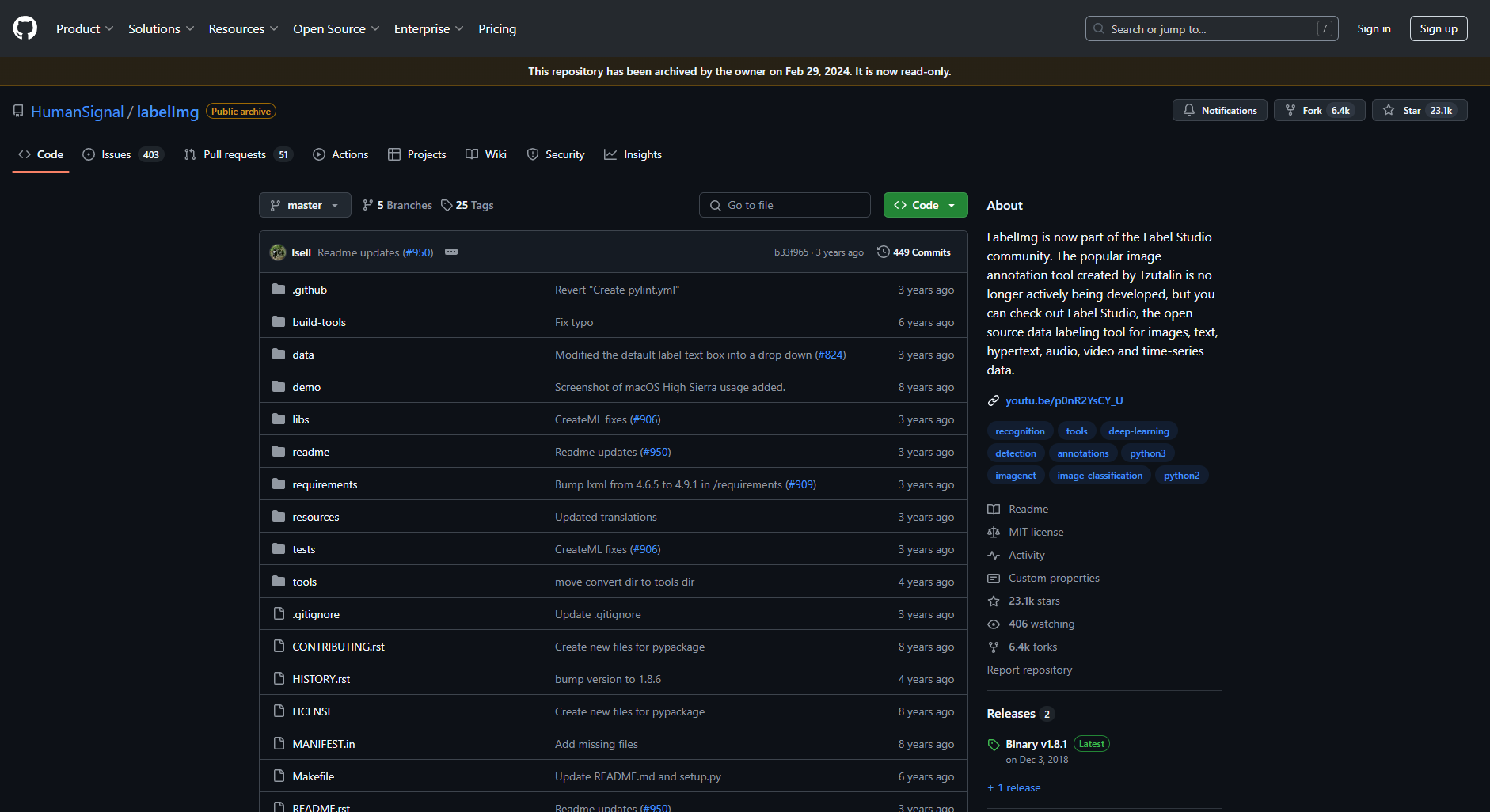This screenshot has height=812, width=1490.
Task: Click the image-classification topic tag
Action: 1100,476
